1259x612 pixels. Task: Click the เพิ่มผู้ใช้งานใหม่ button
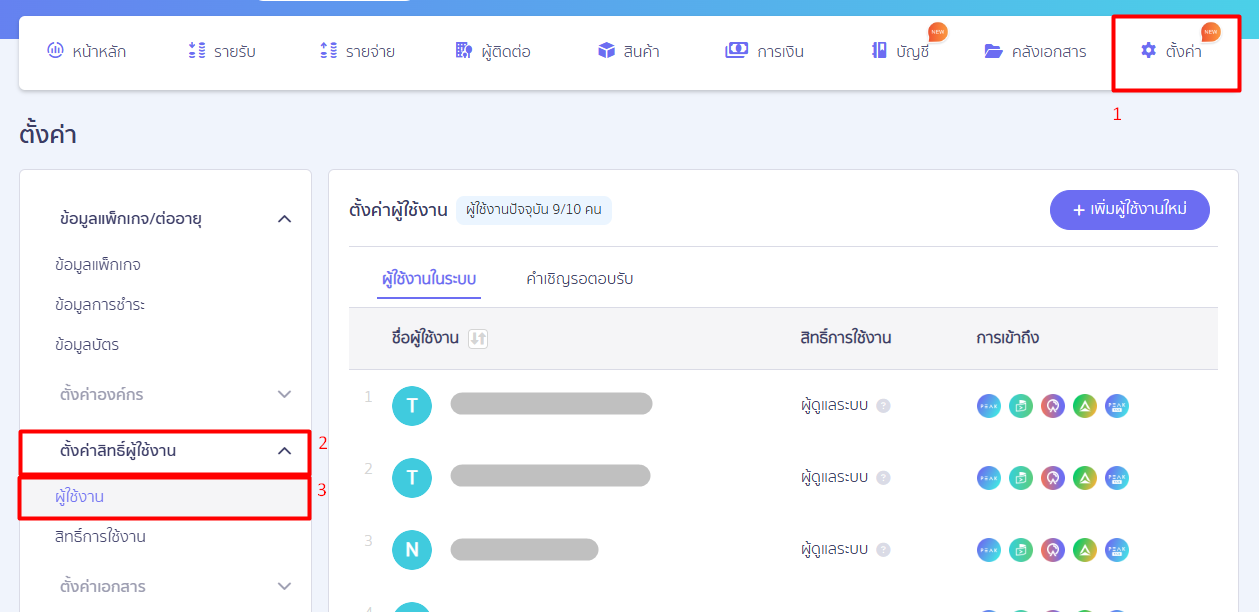pyautogui.click(x=1130, y=210)
